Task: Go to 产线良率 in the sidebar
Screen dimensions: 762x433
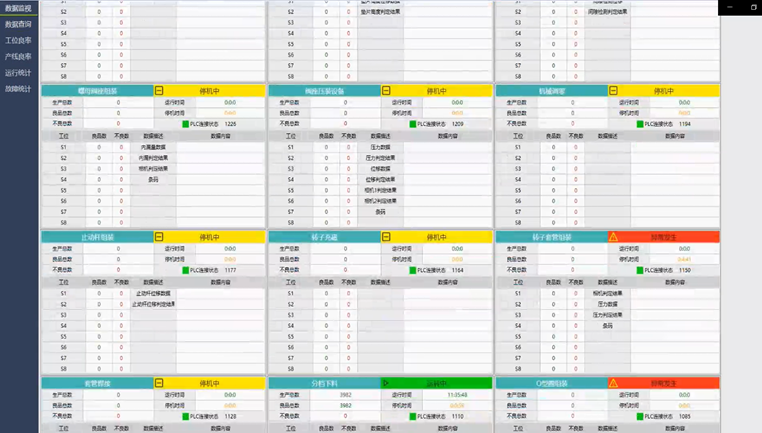Action: [x=18, y=57]
